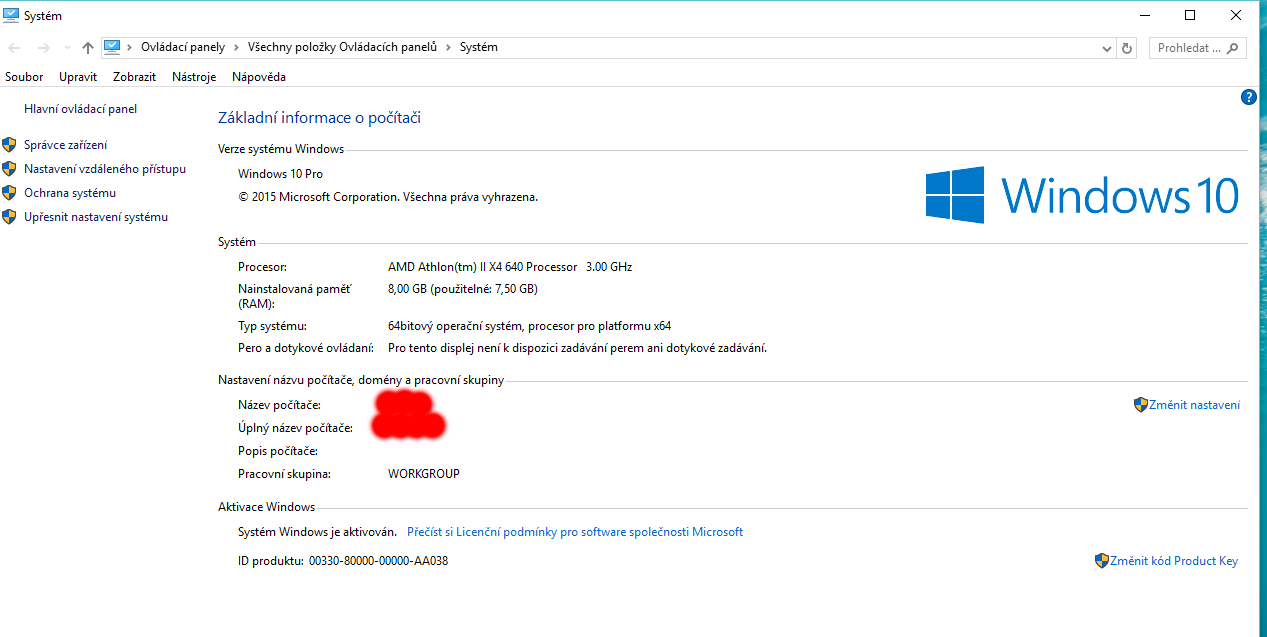Image resolution: width=1267 pixels, height=637 pixels.
Task: Open Nastavení vzdáleného přístupu
Action: (x=105, y=169)
